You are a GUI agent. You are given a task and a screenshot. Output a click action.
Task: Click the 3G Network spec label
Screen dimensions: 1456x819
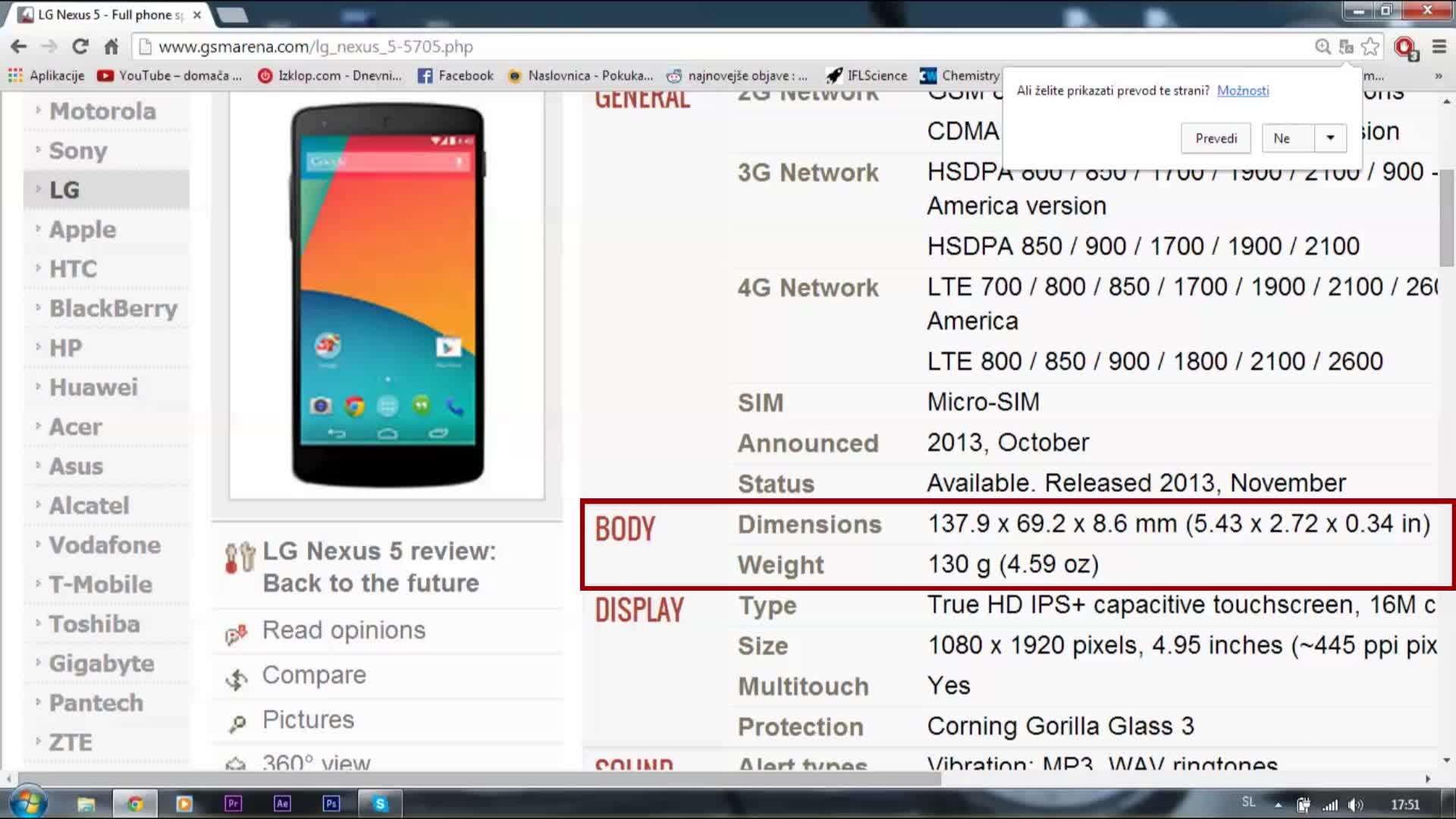coord(808,173)
